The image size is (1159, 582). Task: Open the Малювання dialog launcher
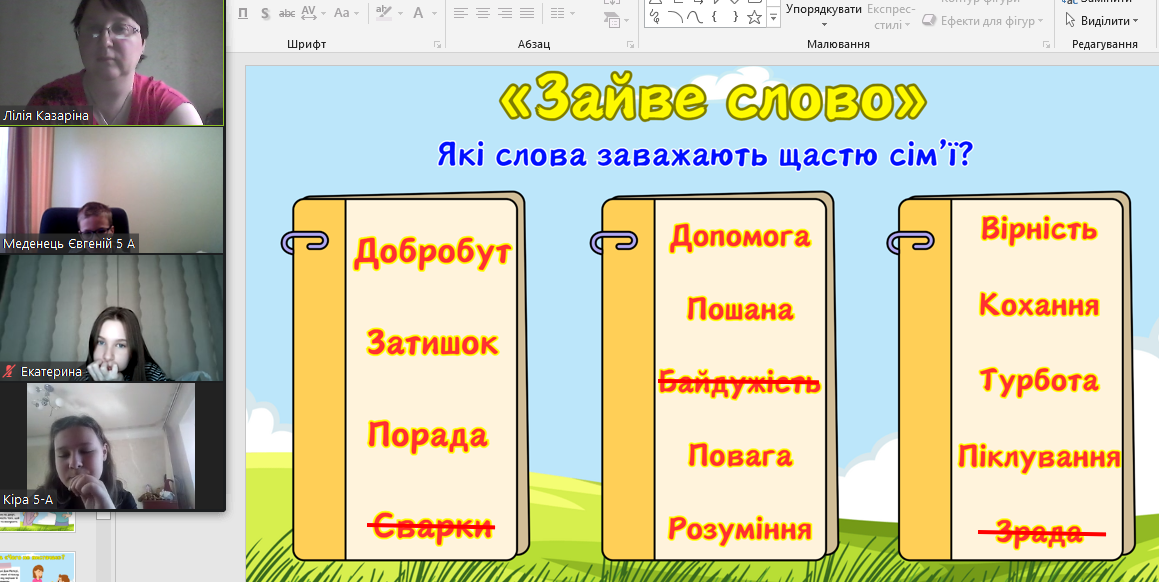[x=1047, y=44]
